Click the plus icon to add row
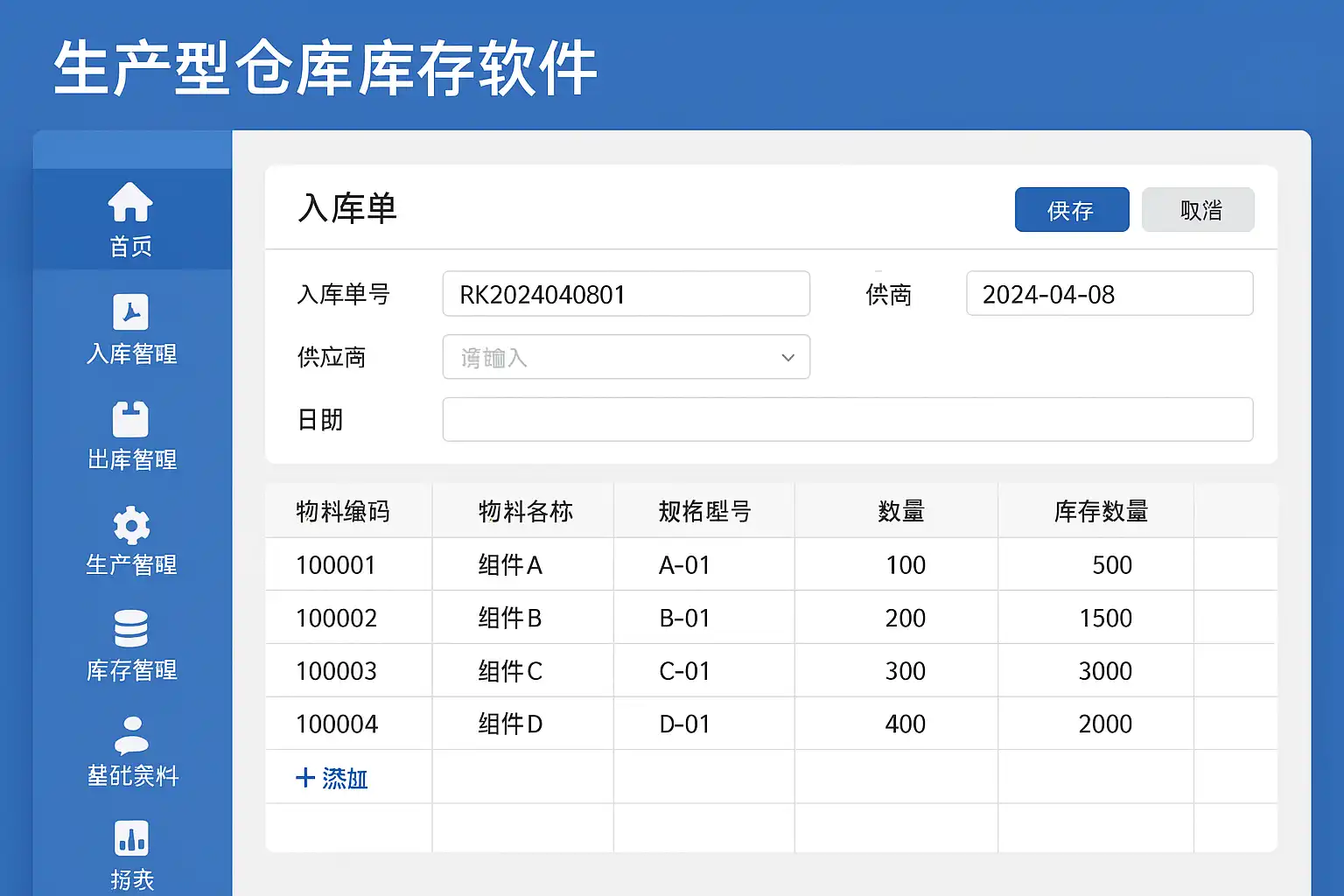This screenshot has width=1344, height=896. [x=305, y=778]
